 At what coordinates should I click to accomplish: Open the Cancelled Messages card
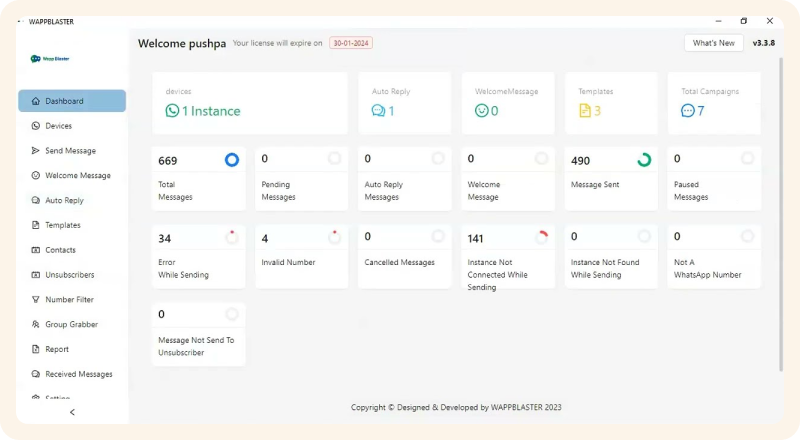coord(405,257)
